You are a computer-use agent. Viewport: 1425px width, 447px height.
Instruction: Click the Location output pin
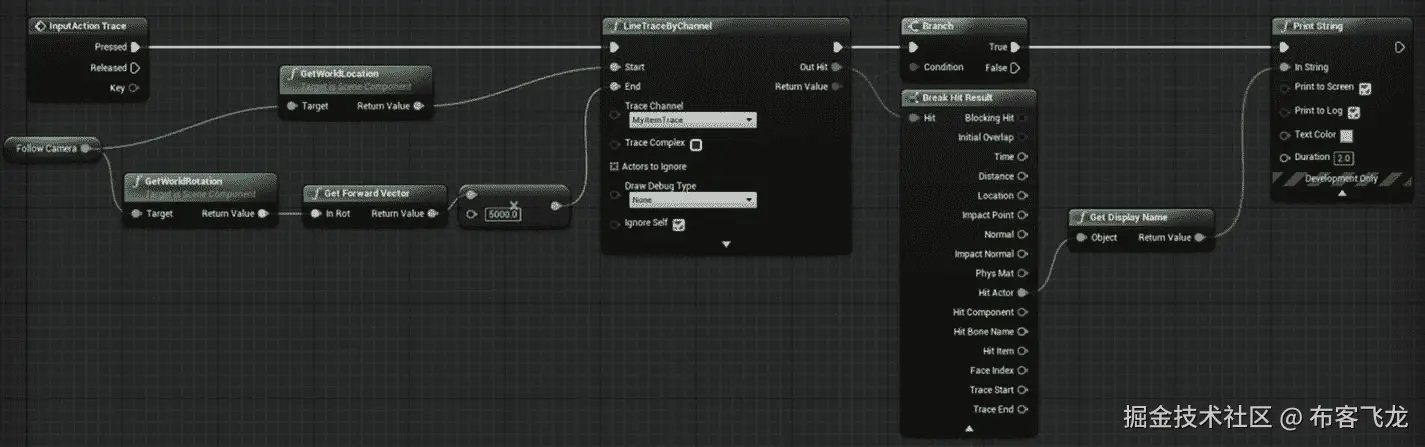click(1022, 196)
